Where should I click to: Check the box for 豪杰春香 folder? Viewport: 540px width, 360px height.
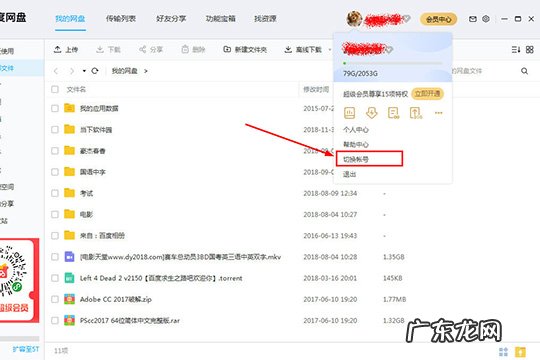pos(55,151)
